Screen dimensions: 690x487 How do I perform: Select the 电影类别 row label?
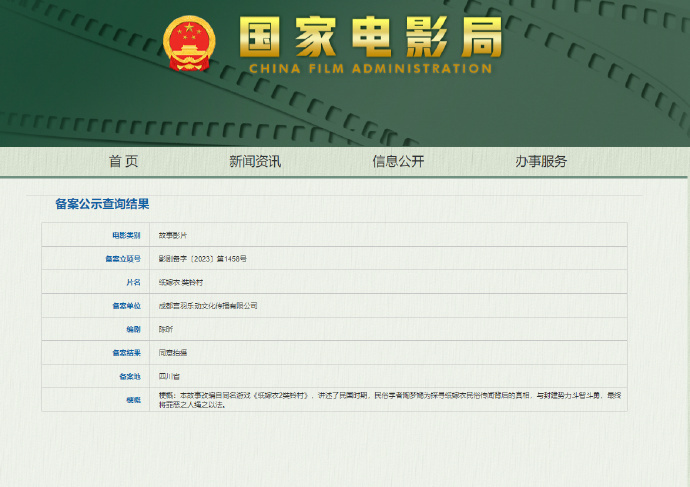(x=126, y=235)
